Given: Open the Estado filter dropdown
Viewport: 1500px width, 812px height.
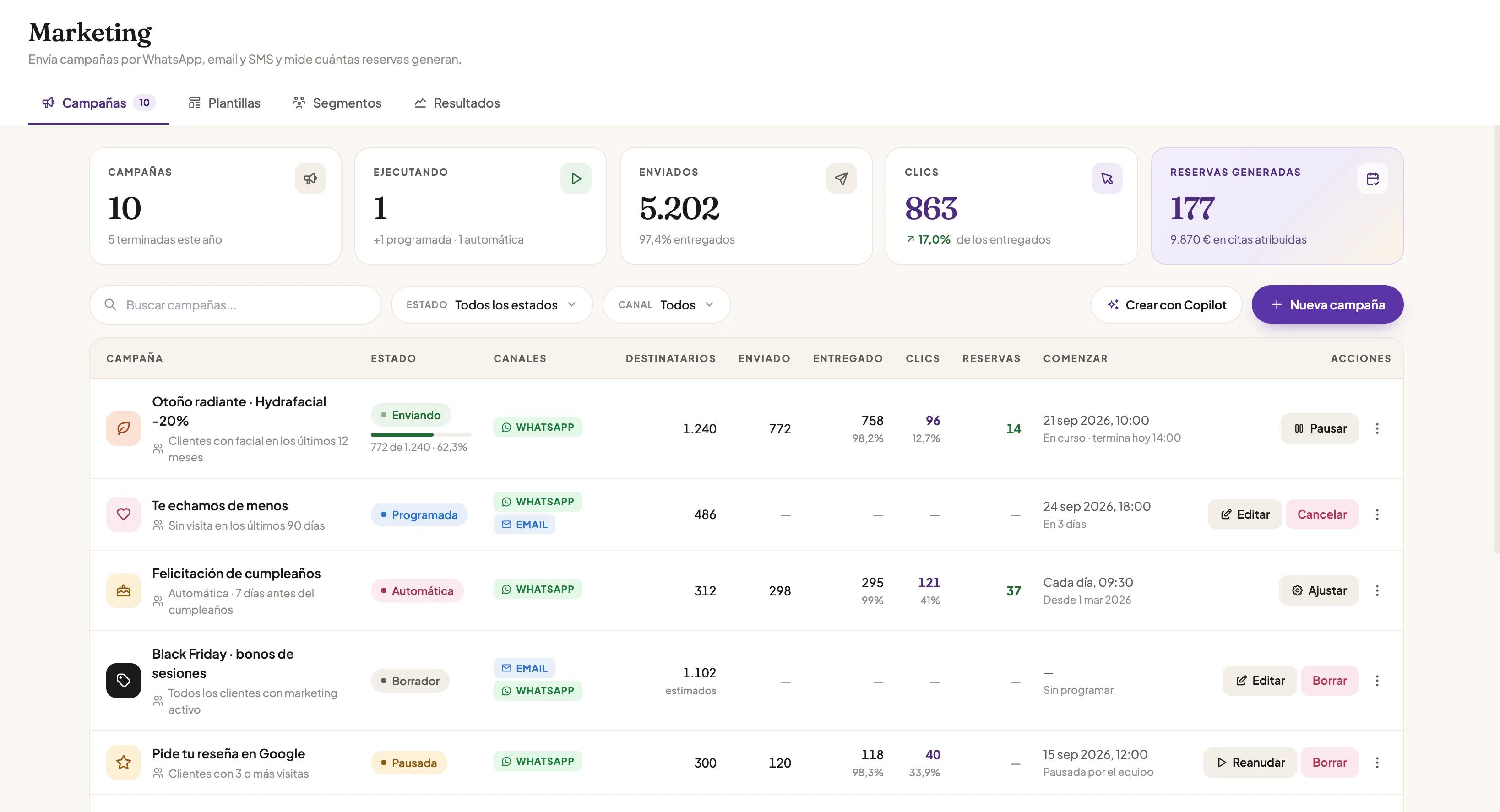Looking at the screenshot, I should (x=492, y=304).
